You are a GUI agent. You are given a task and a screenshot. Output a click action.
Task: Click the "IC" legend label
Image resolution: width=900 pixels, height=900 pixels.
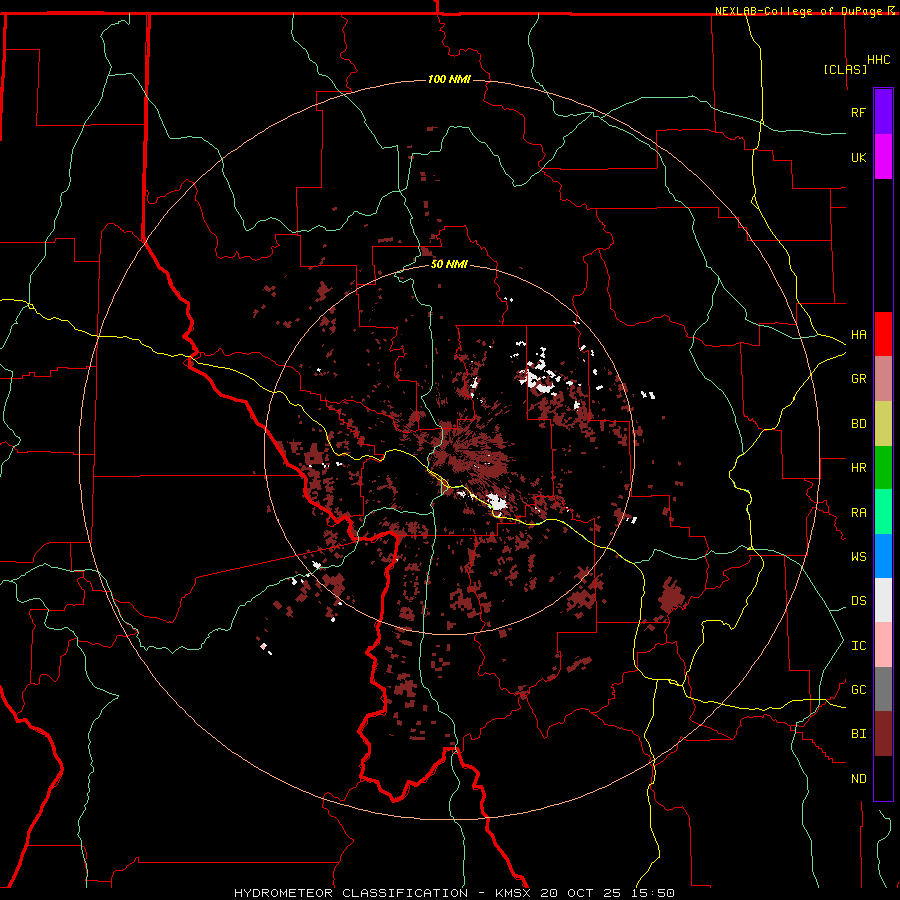tap(858, 646)
